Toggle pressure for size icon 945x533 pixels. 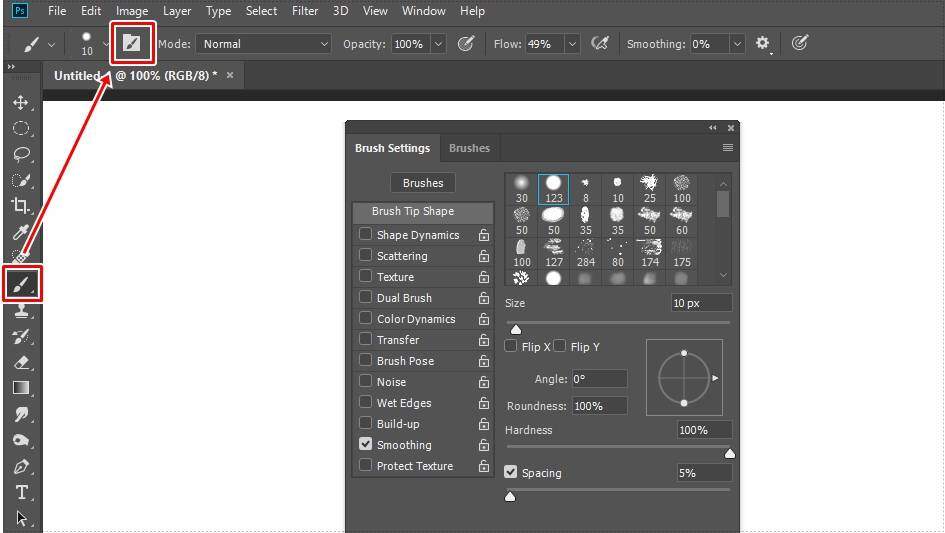(800, 43)
